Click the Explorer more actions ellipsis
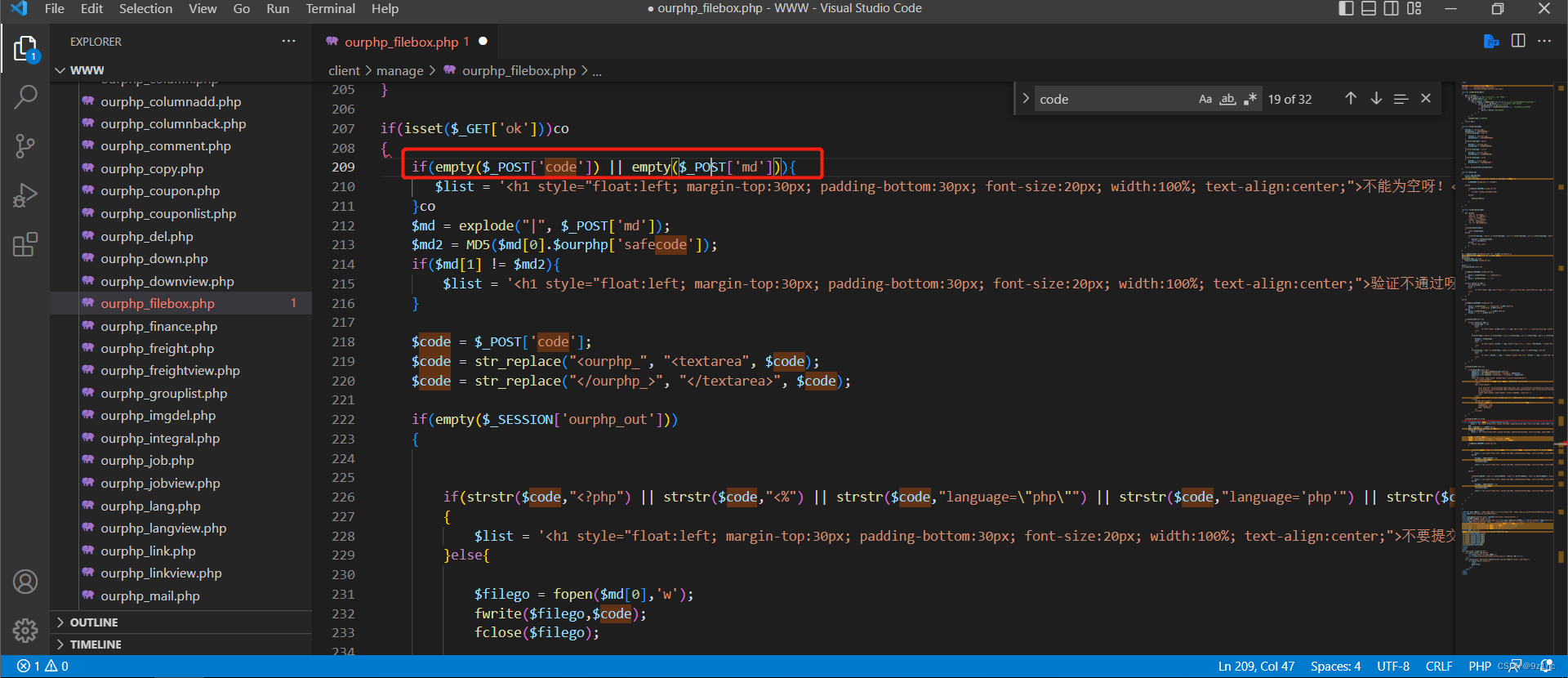1568x678 pixels. [x=289, y=41]
